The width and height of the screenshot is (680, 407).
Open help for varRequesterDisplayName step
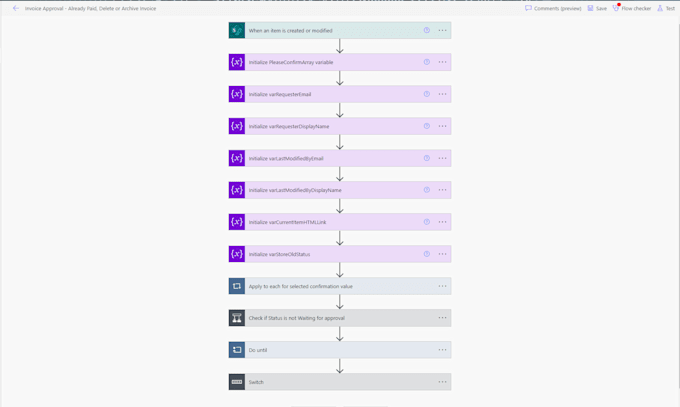pos(427,126)
